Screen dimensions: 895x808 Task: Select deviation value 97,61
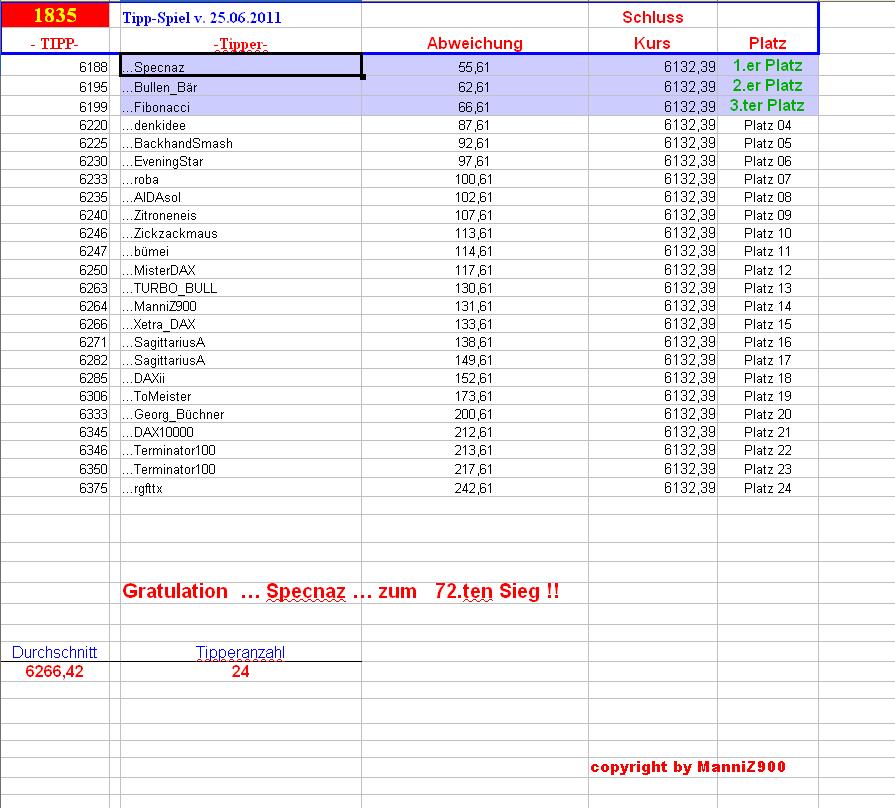(x=474, y=161)
